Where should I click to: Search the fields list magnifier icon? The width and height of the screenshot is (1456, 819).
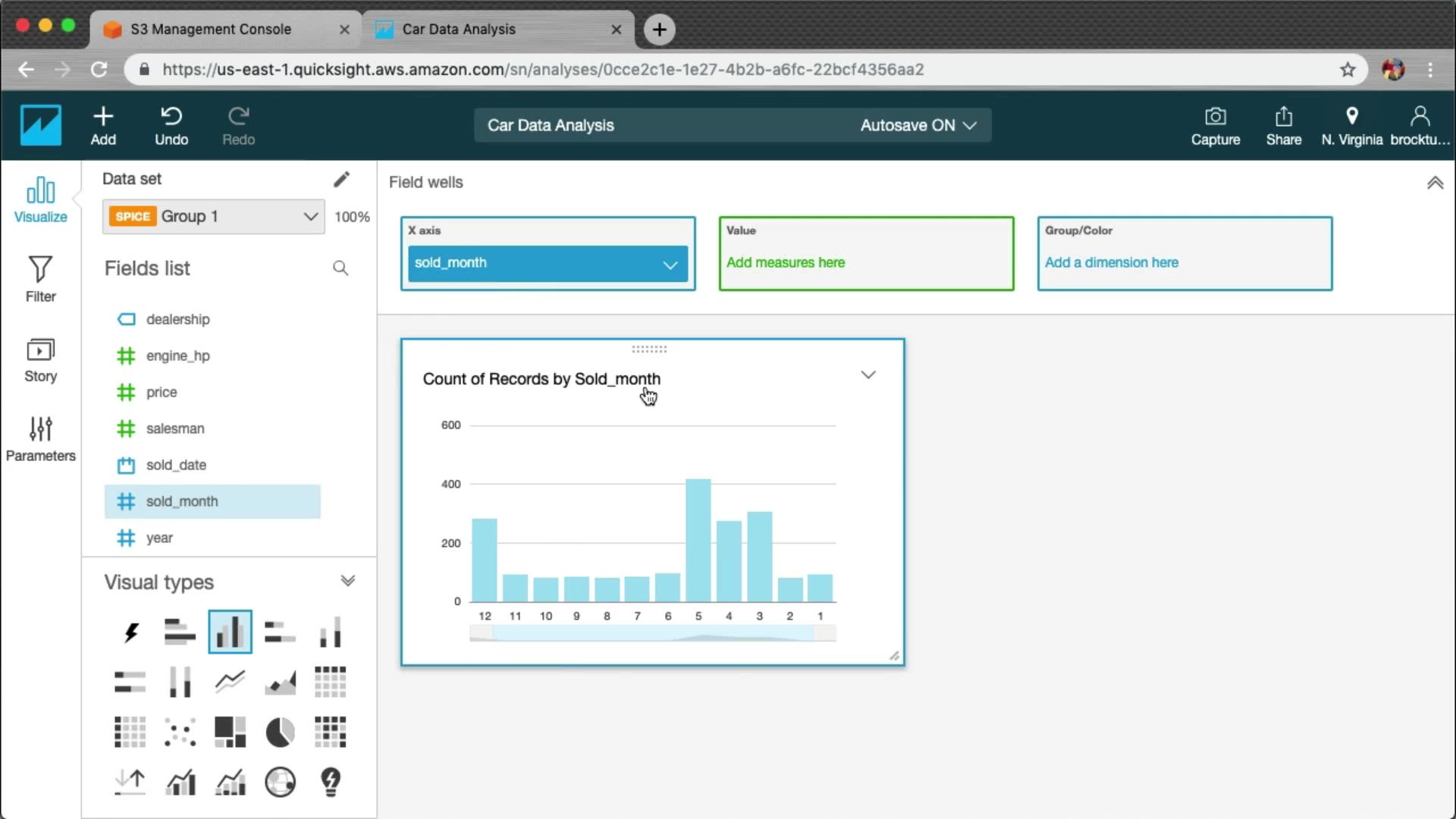(x=340, y=268)
